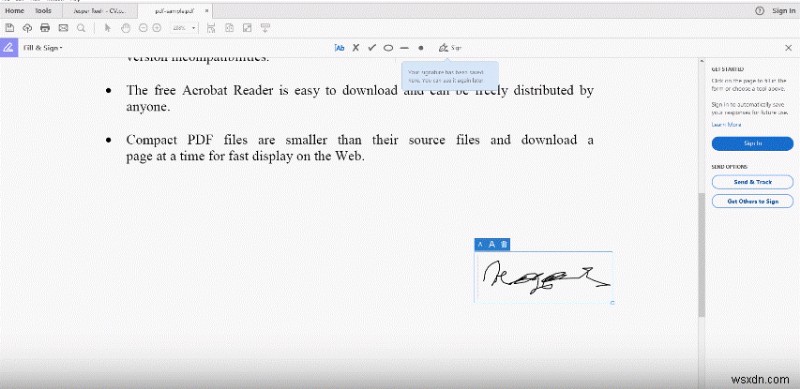The height and width of the screenshot is (389, 800).
Task: Click the text "The free Acrobat Reader"
Action: 200,90
